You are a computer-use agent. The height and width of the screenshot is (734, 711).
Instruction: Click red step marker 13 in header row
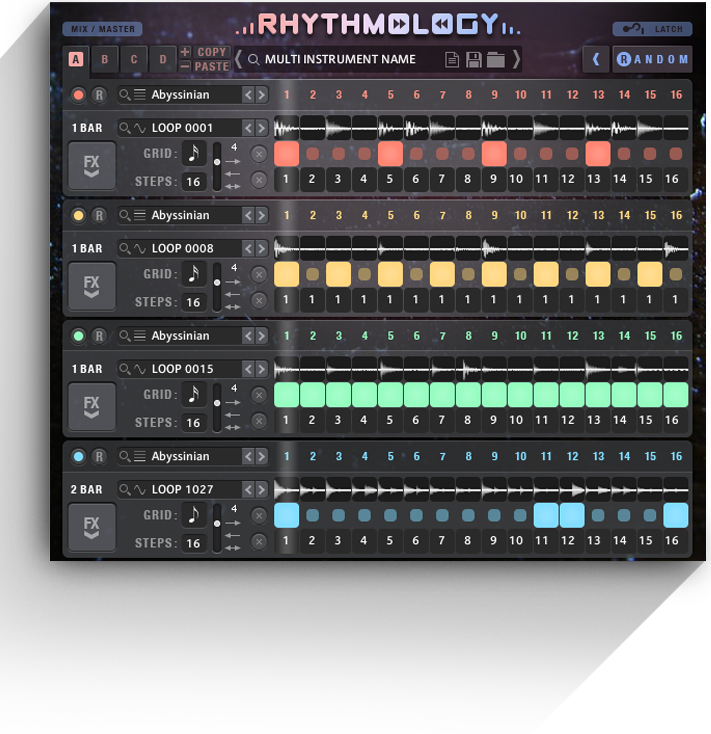click(598, 95)
